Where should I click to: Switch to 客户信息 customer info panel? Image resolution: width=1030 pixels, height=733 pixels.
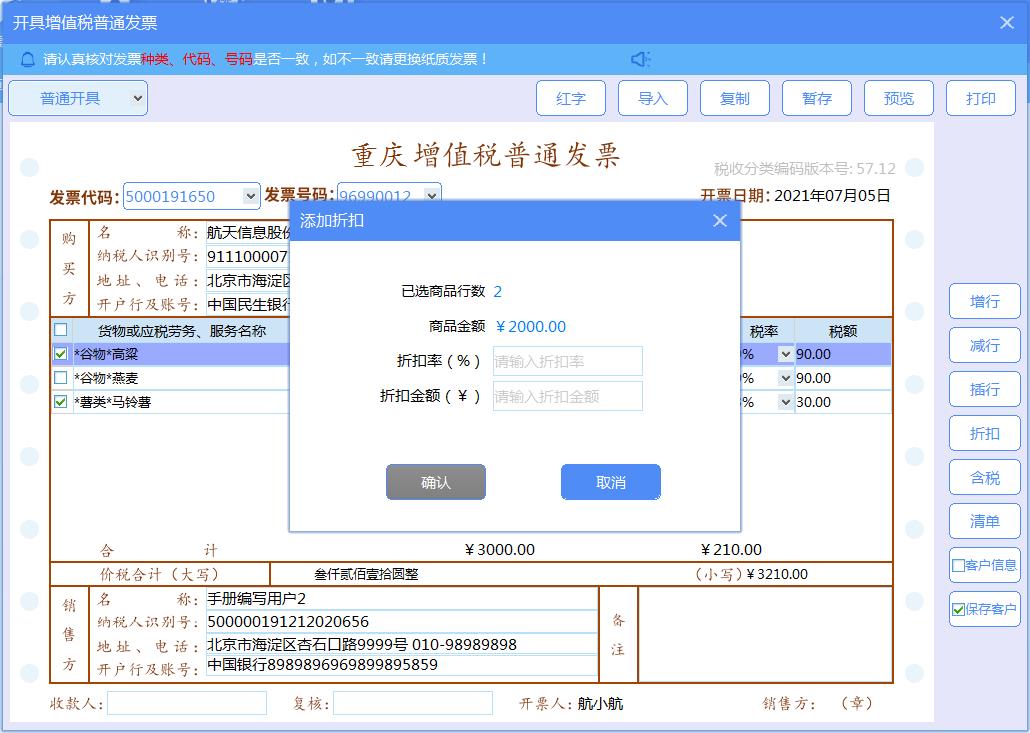984,565
